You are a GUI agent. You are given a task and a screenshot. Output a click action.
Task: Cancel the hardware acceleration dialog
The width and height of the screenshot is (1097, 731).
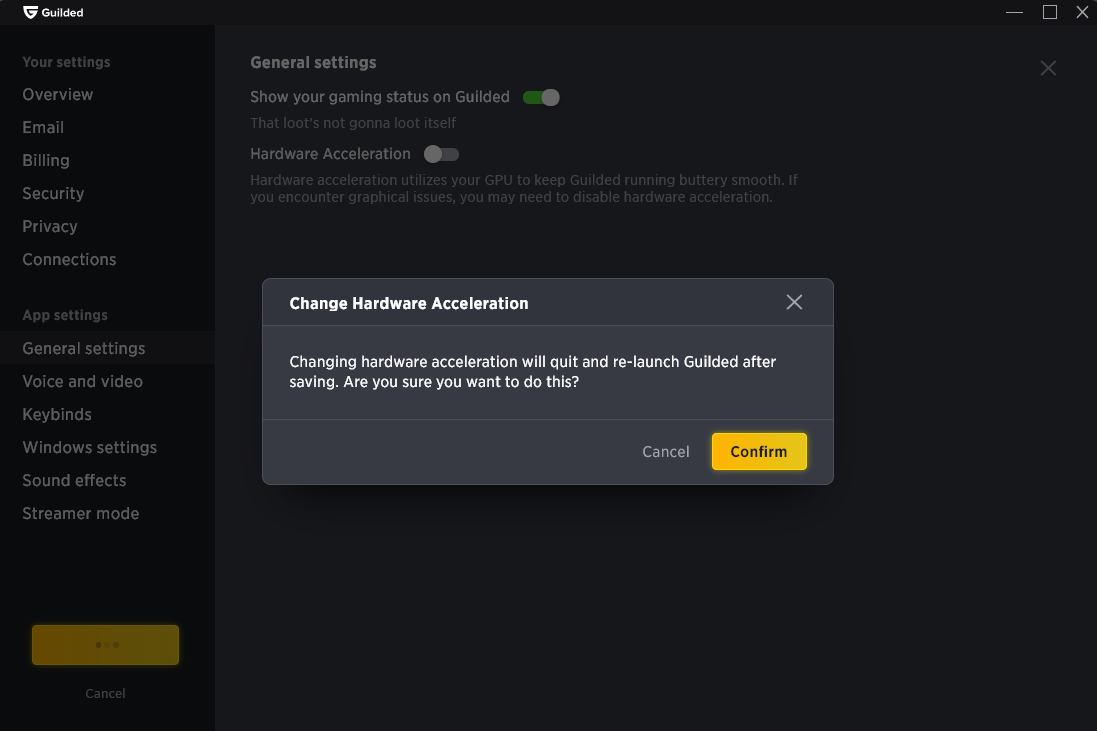pyautogui.click(x=666, y=452)
